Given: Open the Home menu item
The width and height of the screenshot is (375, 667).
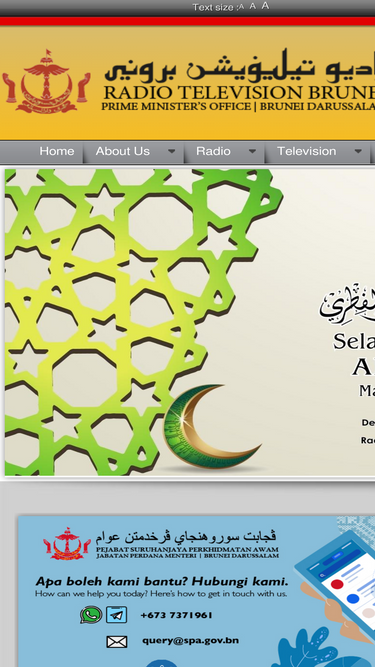Looking at the screenshot, I should [x=57, y=151].
